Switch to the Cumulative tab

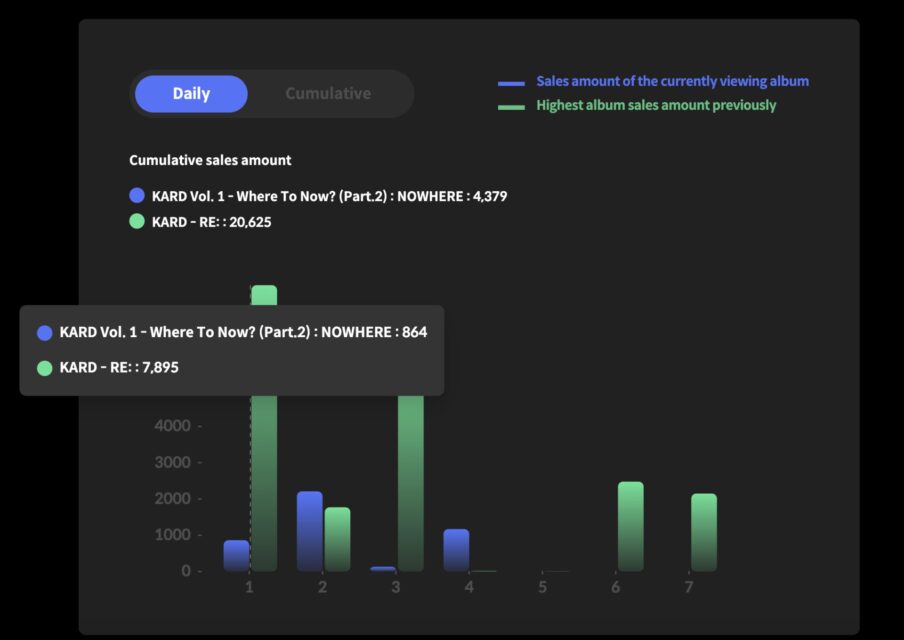point(328,93)
